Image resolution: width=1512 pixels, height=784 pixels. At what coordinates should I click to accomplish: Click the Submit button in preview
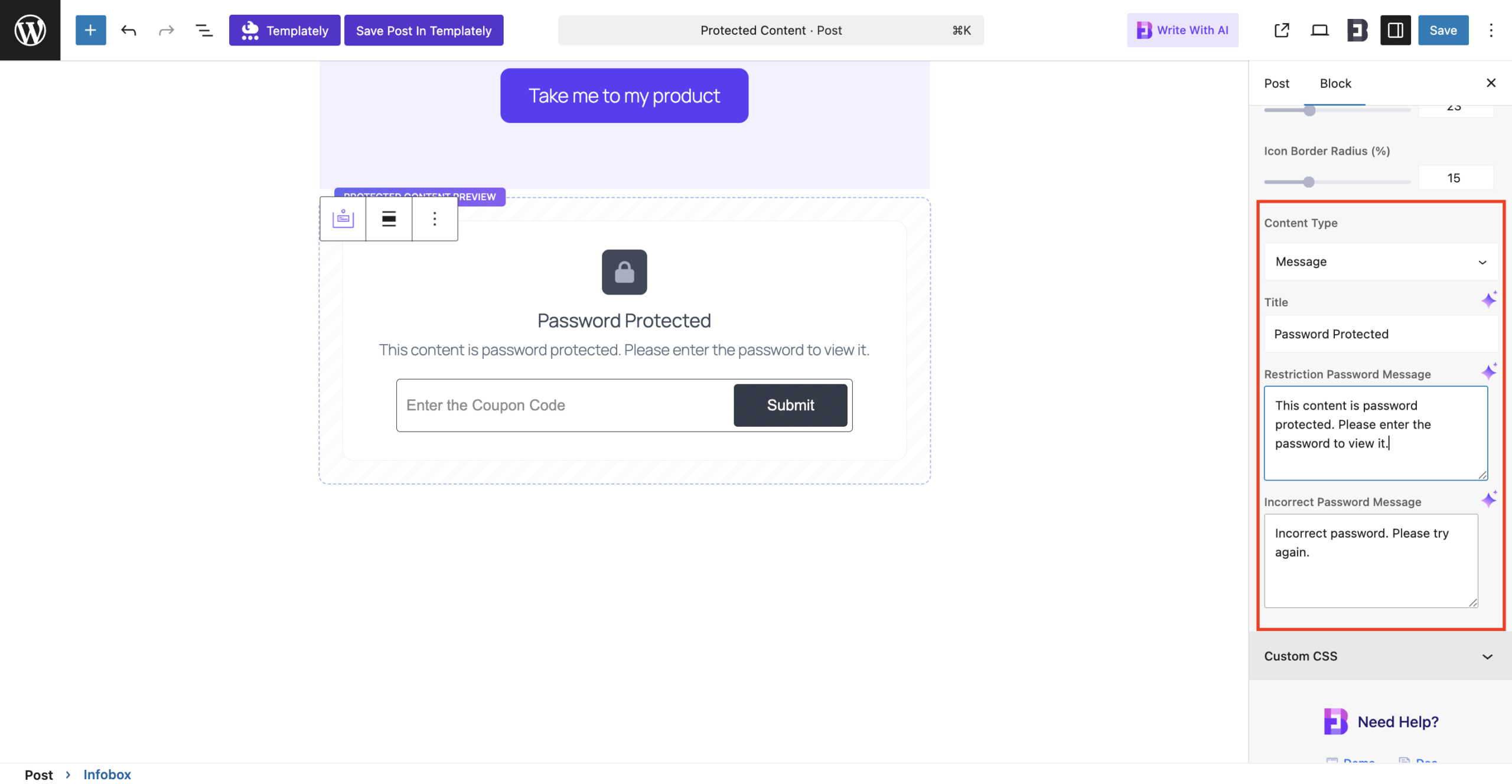tap(790, 406)
